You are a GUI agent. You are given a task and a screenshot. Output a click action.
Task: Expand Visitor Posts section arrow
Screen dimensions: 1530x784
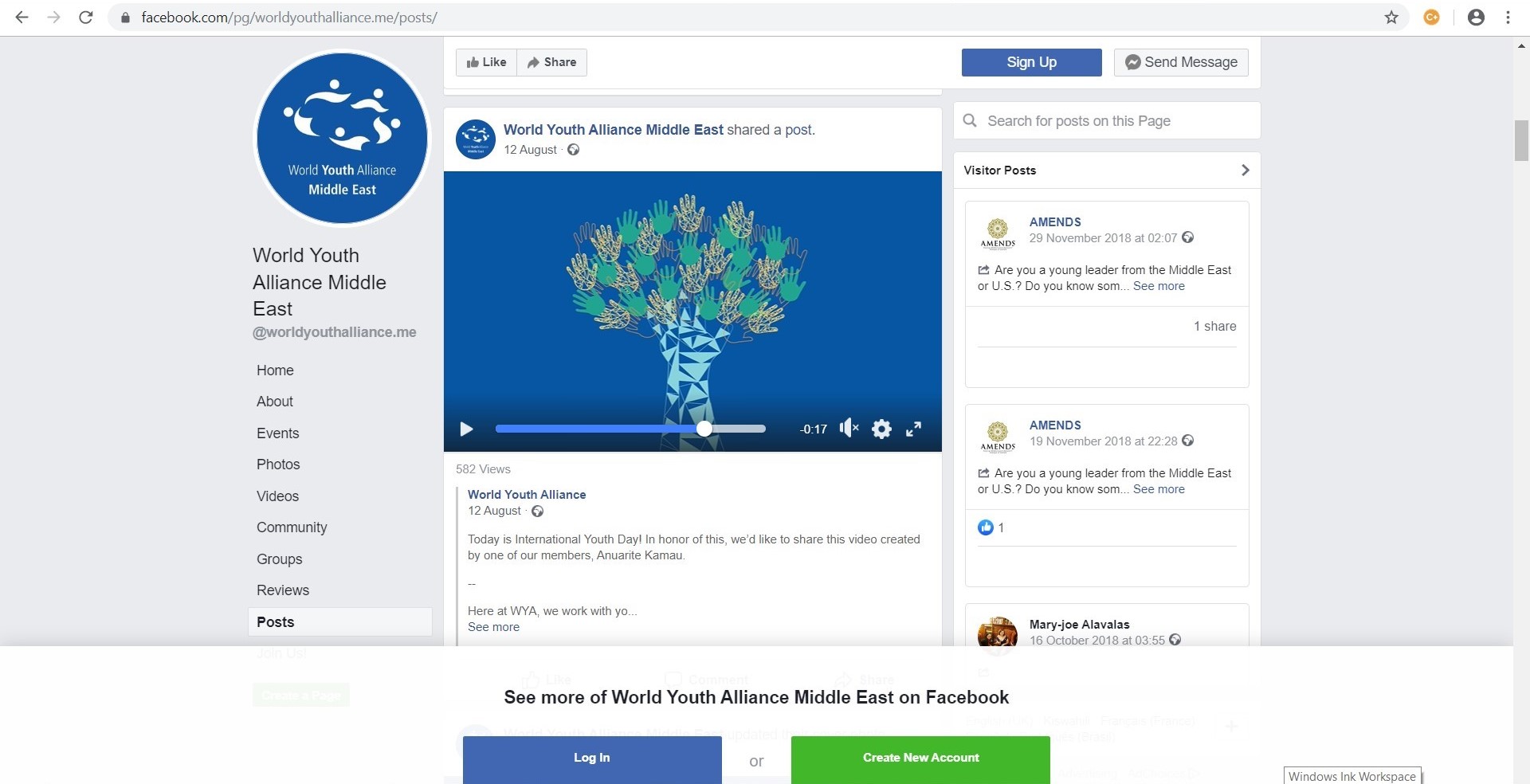point(1245,171)
